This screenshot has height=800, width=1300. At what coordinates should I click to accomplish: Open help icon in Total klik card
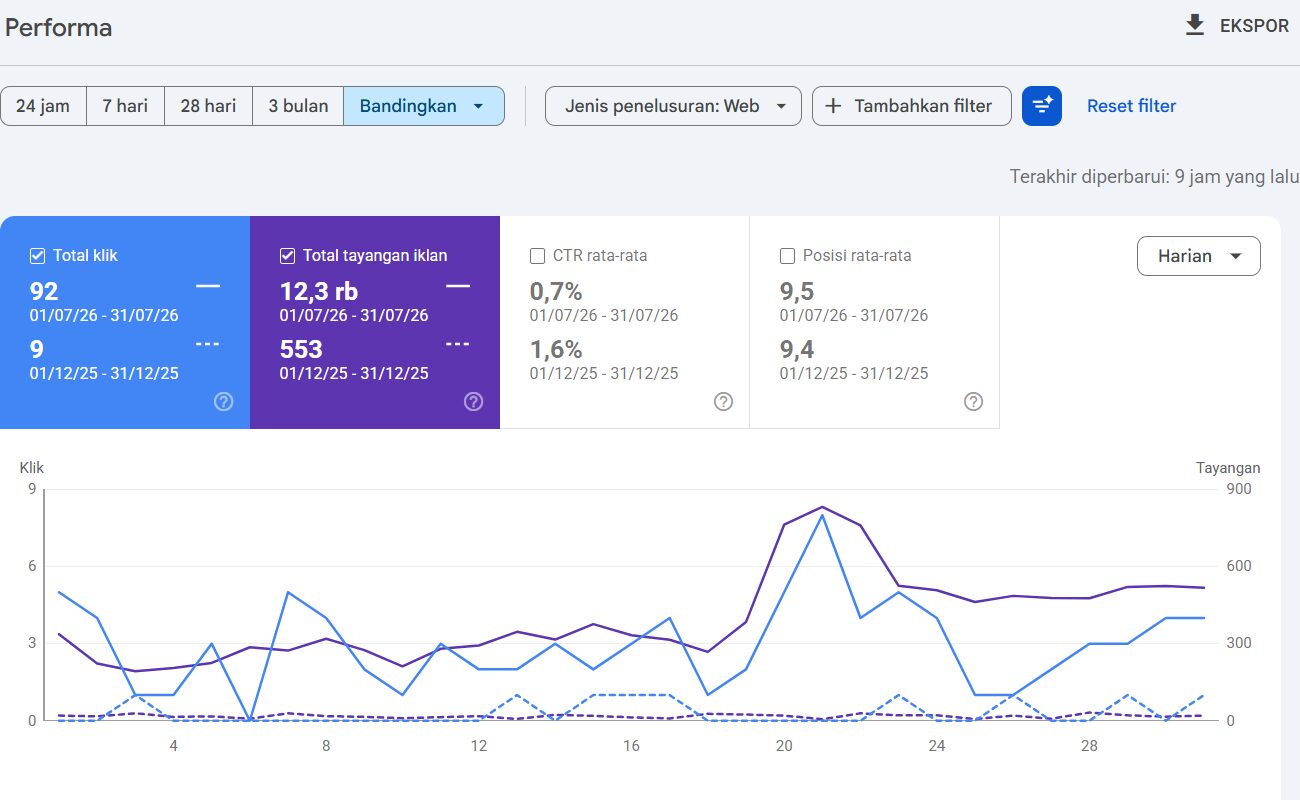click(x=224, y=402)
